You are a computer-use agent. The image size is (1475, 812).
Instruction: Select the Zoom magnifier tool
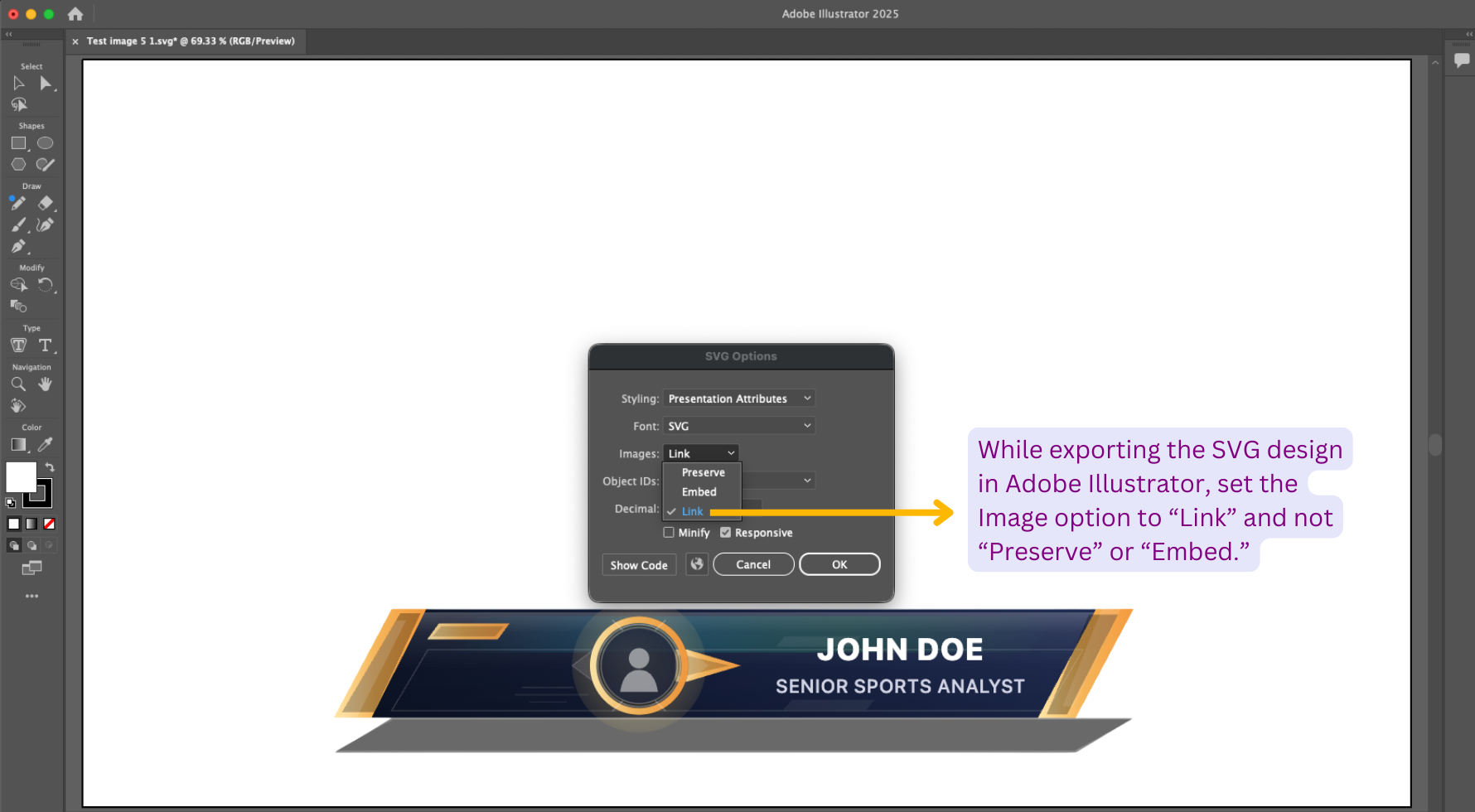(x=18, y=384)
